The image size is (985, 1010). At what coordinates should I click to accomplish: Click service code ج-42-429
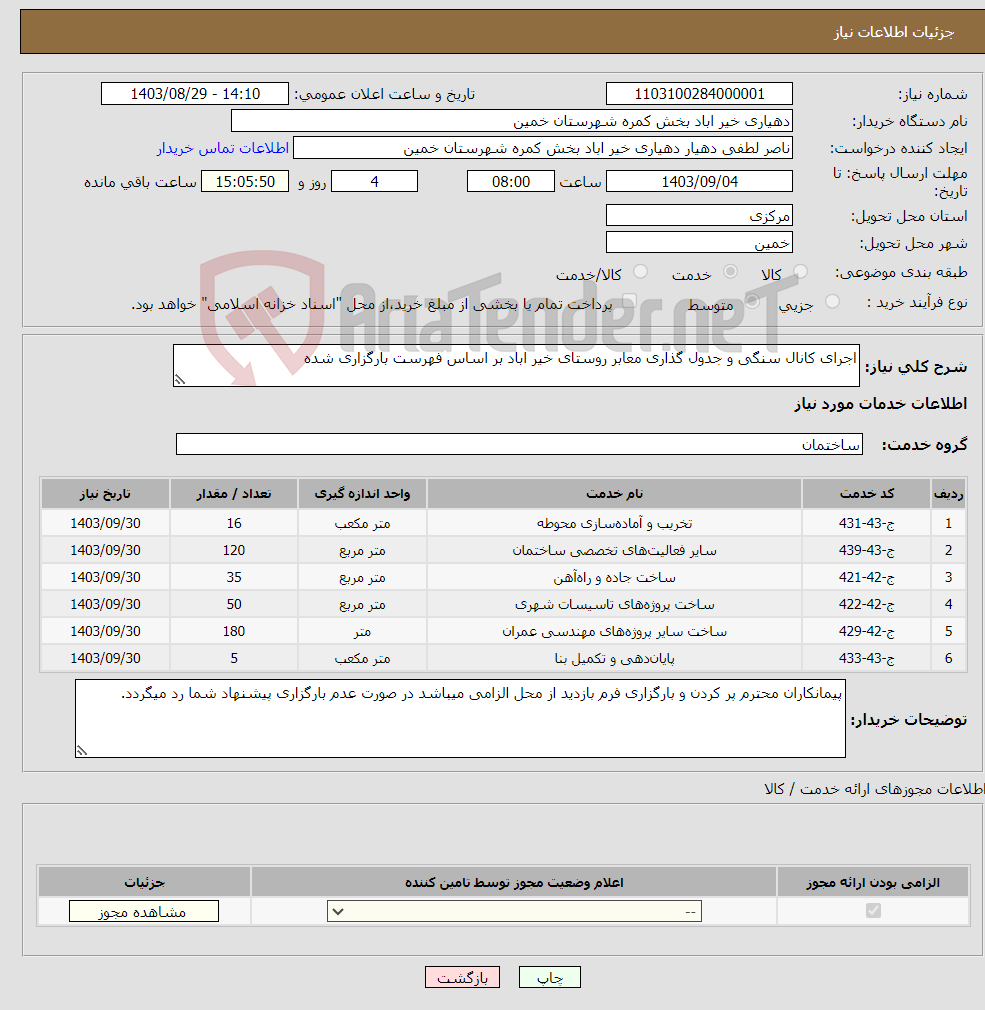[866, 631]
